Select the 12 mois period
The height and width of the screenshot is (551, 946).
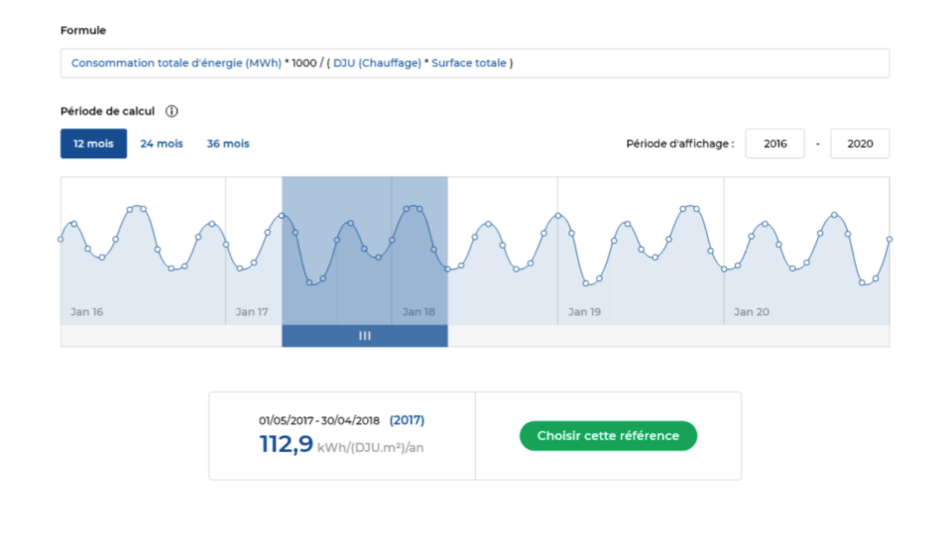pos(93,144)
